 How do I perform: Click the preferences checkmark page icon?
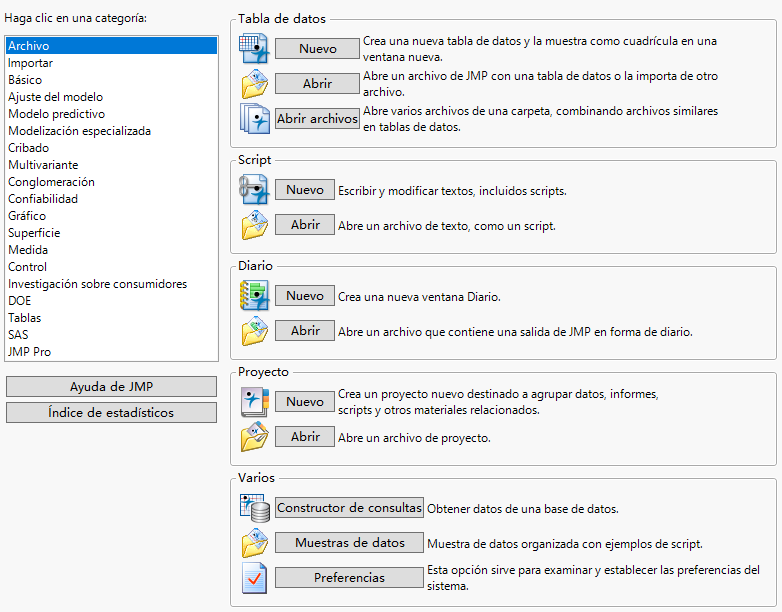[254, 578]
